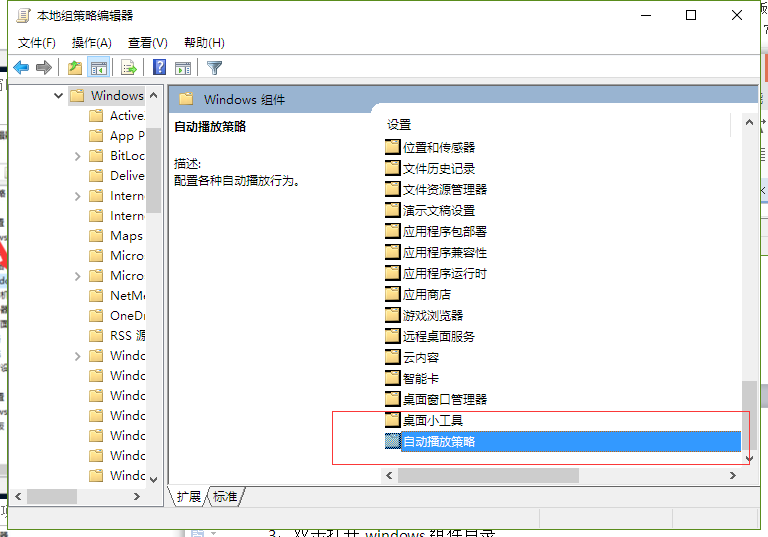Expand the BitLoc tree node

click(x=77, y=156)
